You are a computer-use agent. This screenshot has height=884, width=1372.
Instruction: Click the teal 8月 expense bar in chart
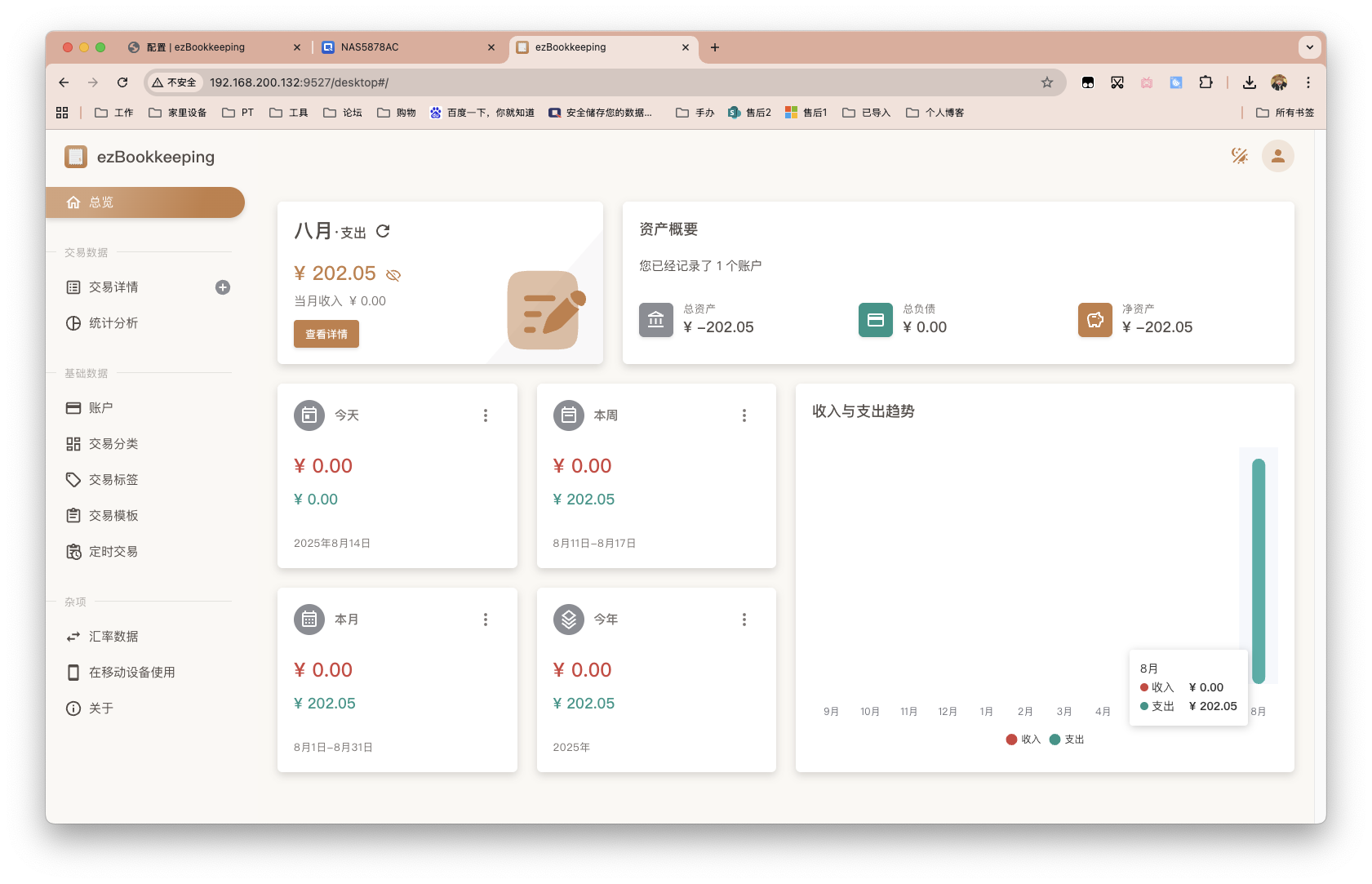click(x=1259, y=571)
